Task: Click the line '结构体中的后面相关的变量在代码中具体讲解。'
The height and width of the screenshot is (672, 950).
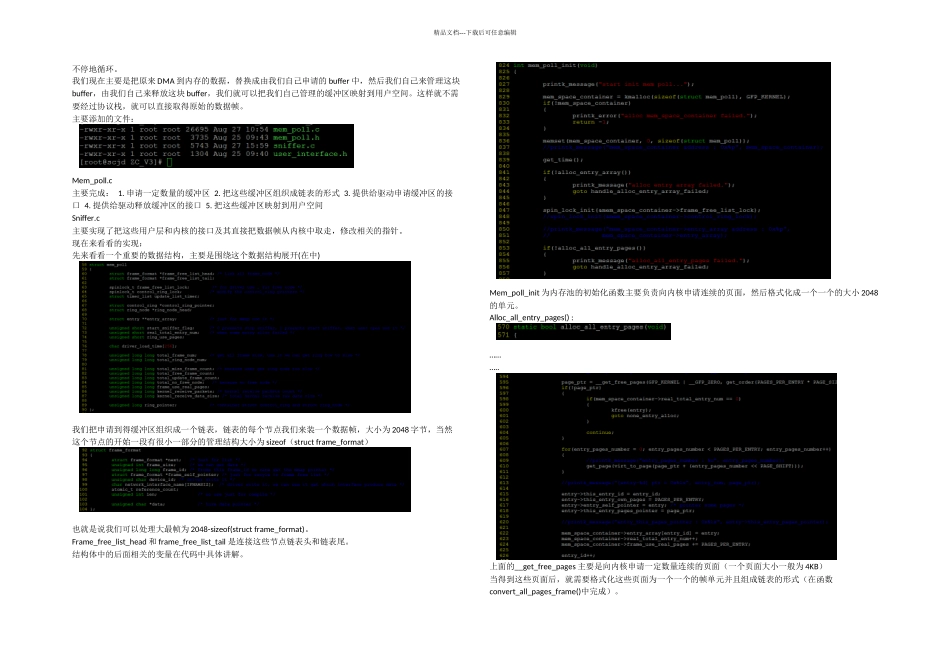Action: 159,554
